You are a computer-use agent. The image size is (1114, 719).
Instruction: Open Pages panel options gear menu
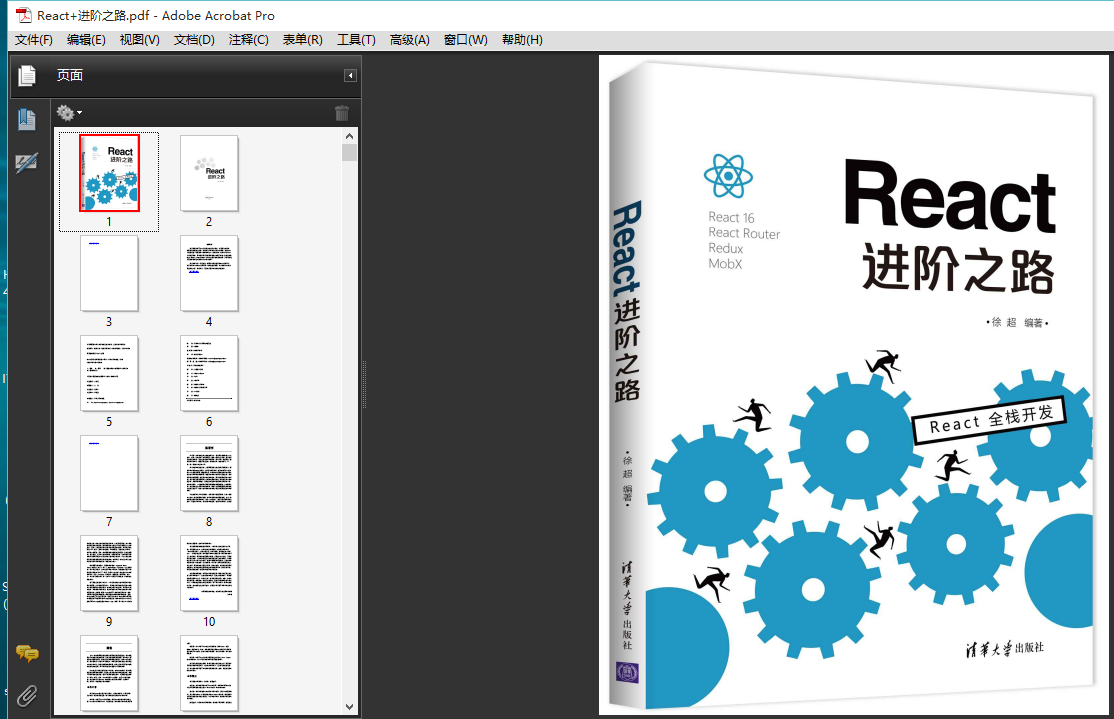click(x=69, y=112)
